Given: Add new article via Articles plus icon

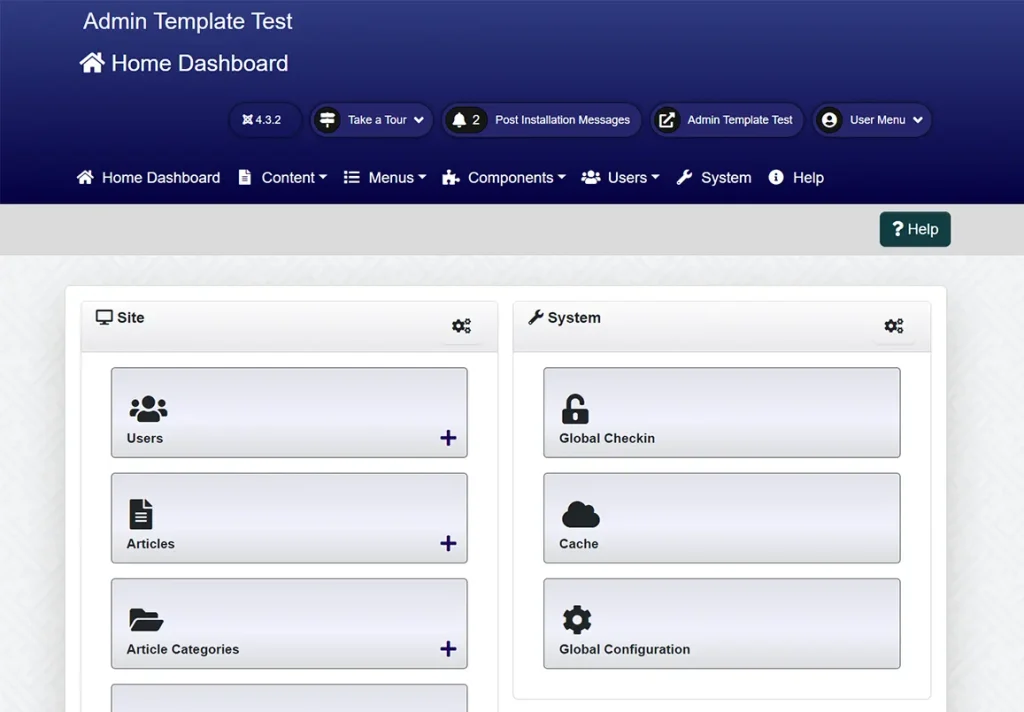Looking at the screenshot, I should coord(448,543).
